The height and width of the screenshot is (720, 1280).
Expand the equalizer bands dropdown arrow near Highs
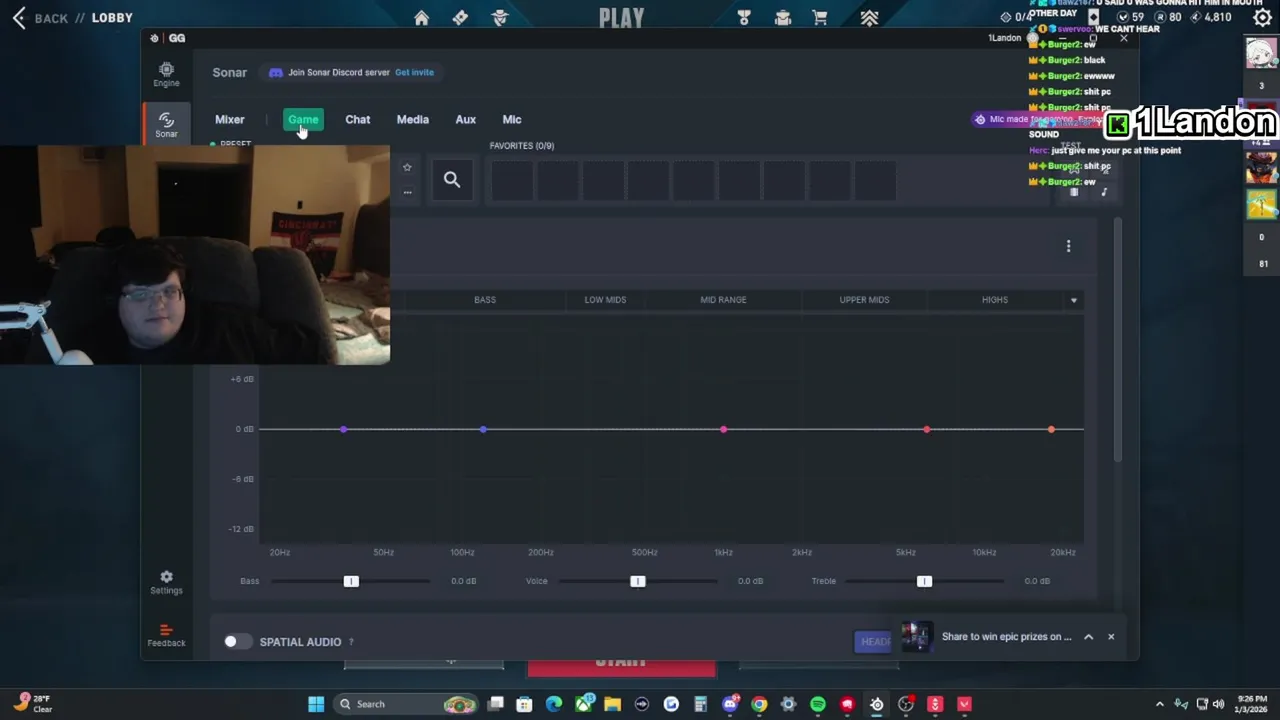1074,300
